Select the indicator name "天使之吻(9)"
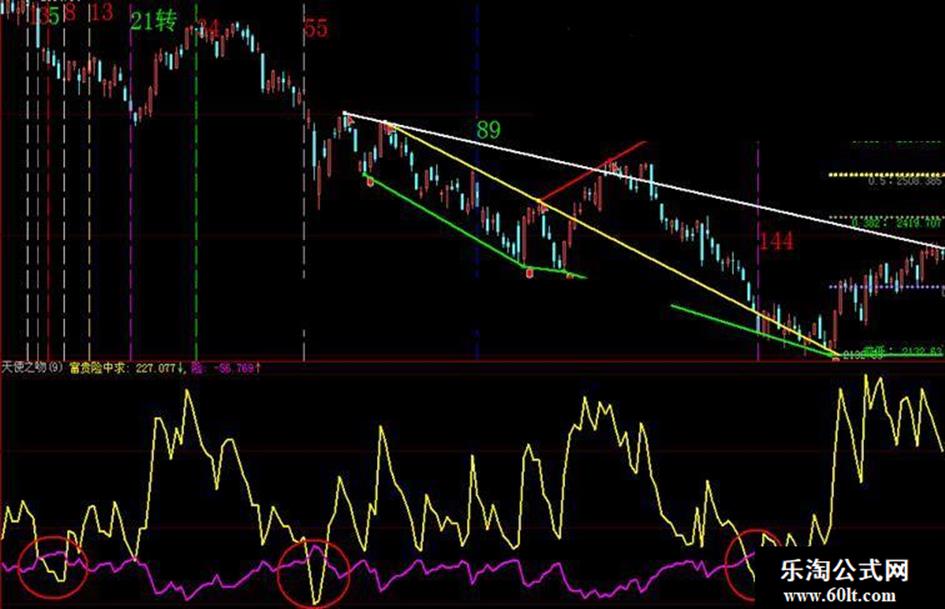 point(33,367)
